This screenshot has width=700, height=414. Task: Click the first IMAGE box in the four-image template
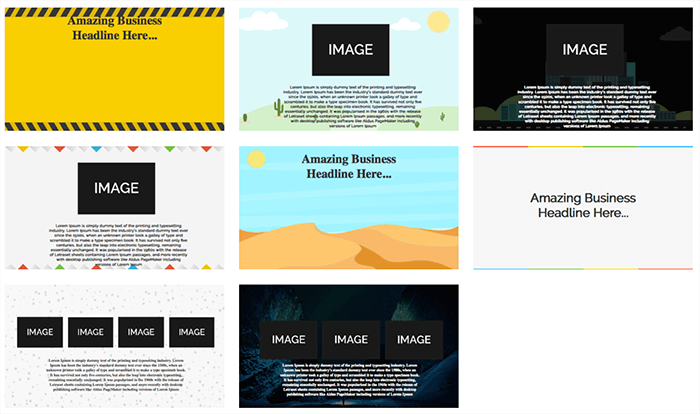point(40,332)
